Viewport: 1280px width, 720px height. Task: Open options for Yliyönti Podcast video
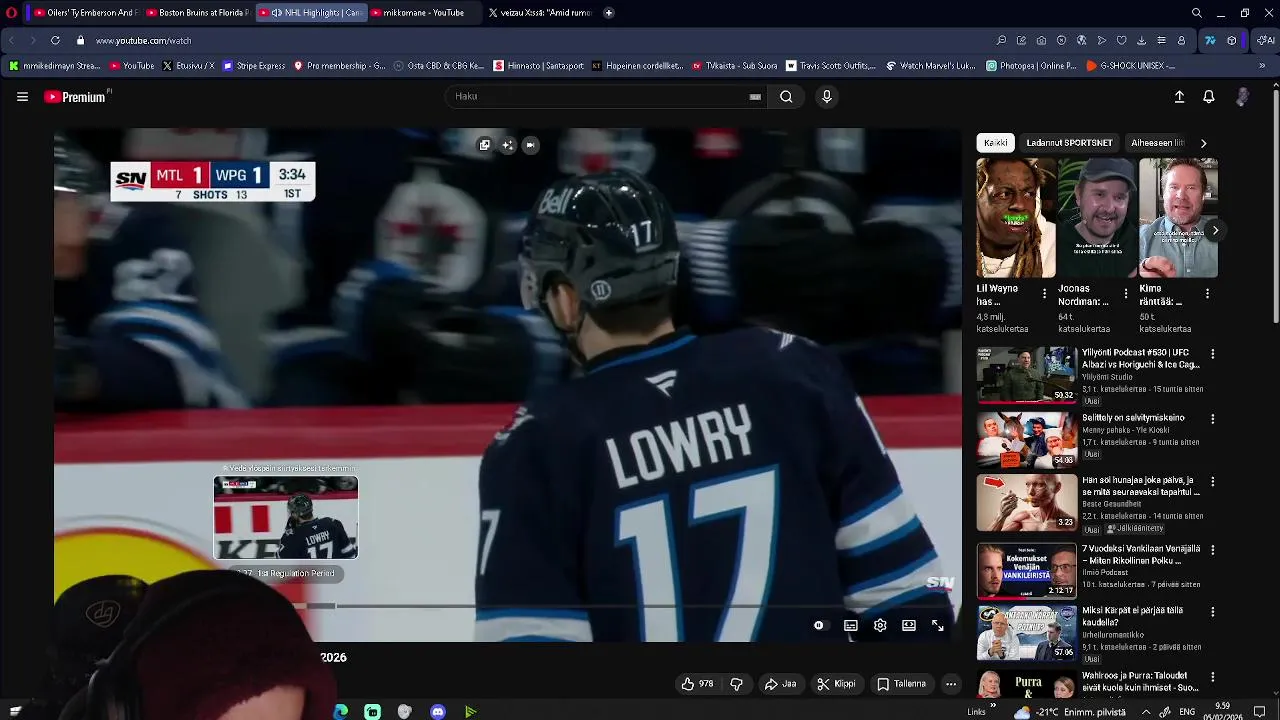point(1213,354)
